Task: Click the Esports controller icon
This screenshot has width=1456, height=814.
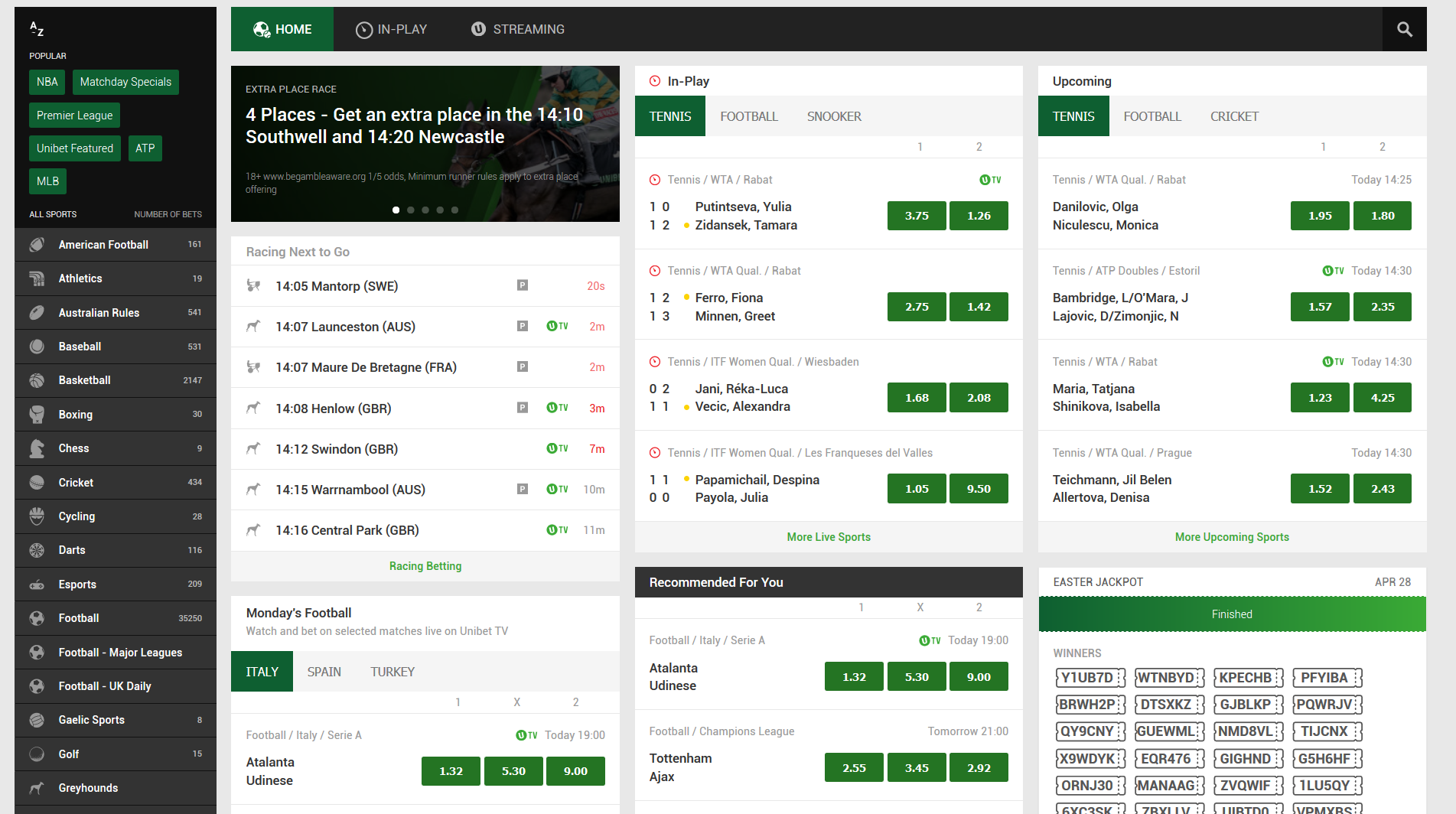Action: (x=37, y=584)
